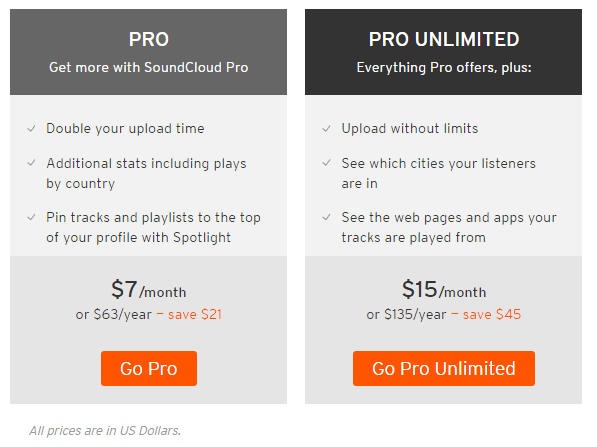Click checkmark next to See the web pages
597x447 pixels.
click(327, 217)
